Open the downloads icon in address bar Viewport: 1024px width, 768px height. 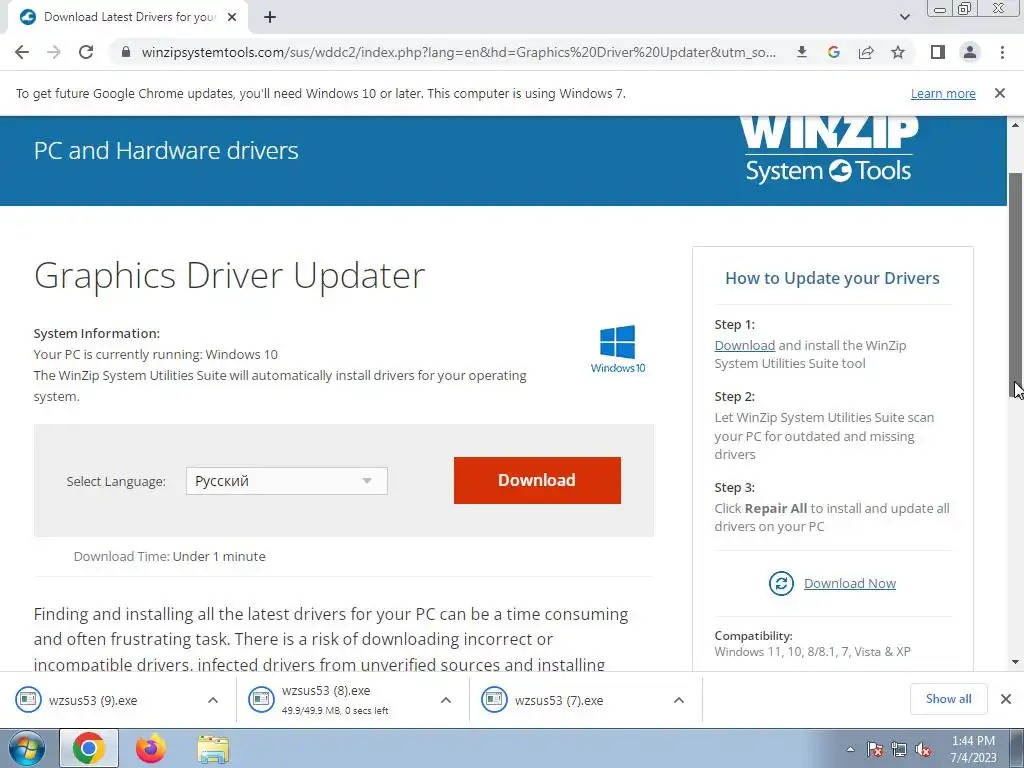802,52
